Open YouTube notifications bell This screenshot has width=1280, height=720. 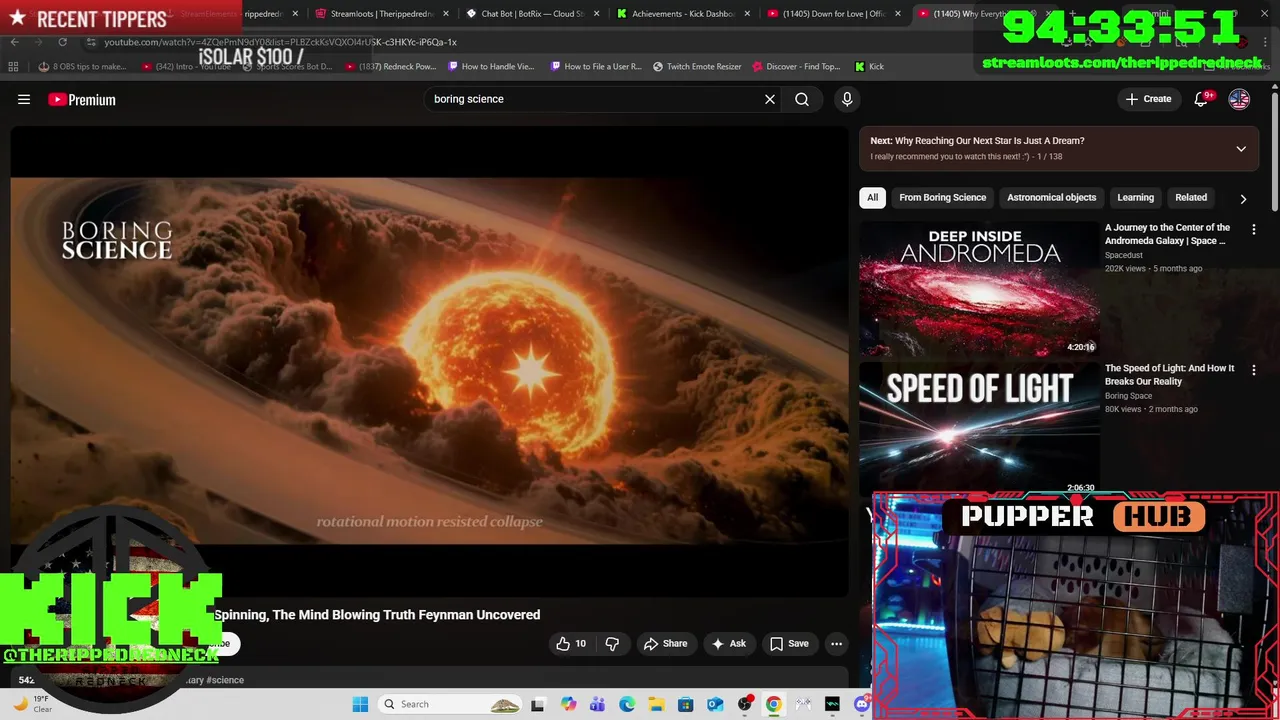pos(1201,99)
